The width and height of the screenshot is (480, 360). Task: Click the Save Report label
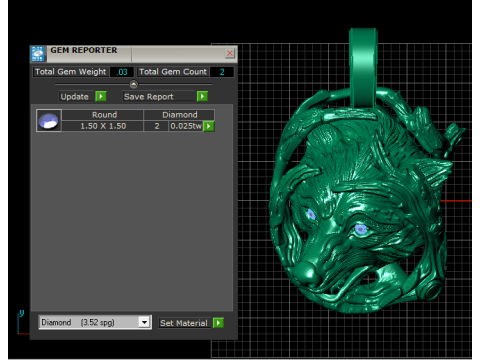(x=149, y=97)
